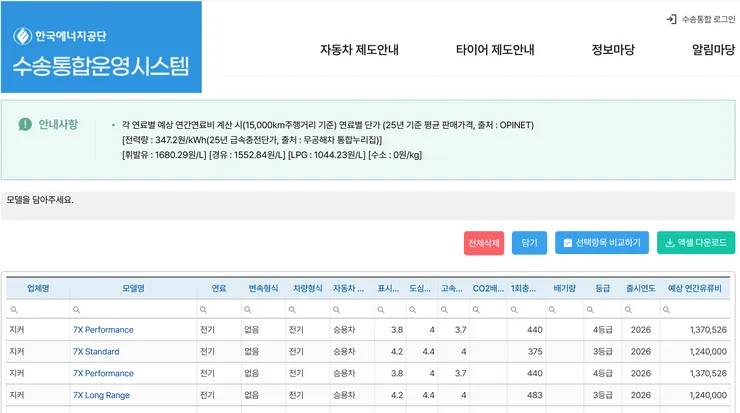Sort by the 고속... column header

[452, 288]
